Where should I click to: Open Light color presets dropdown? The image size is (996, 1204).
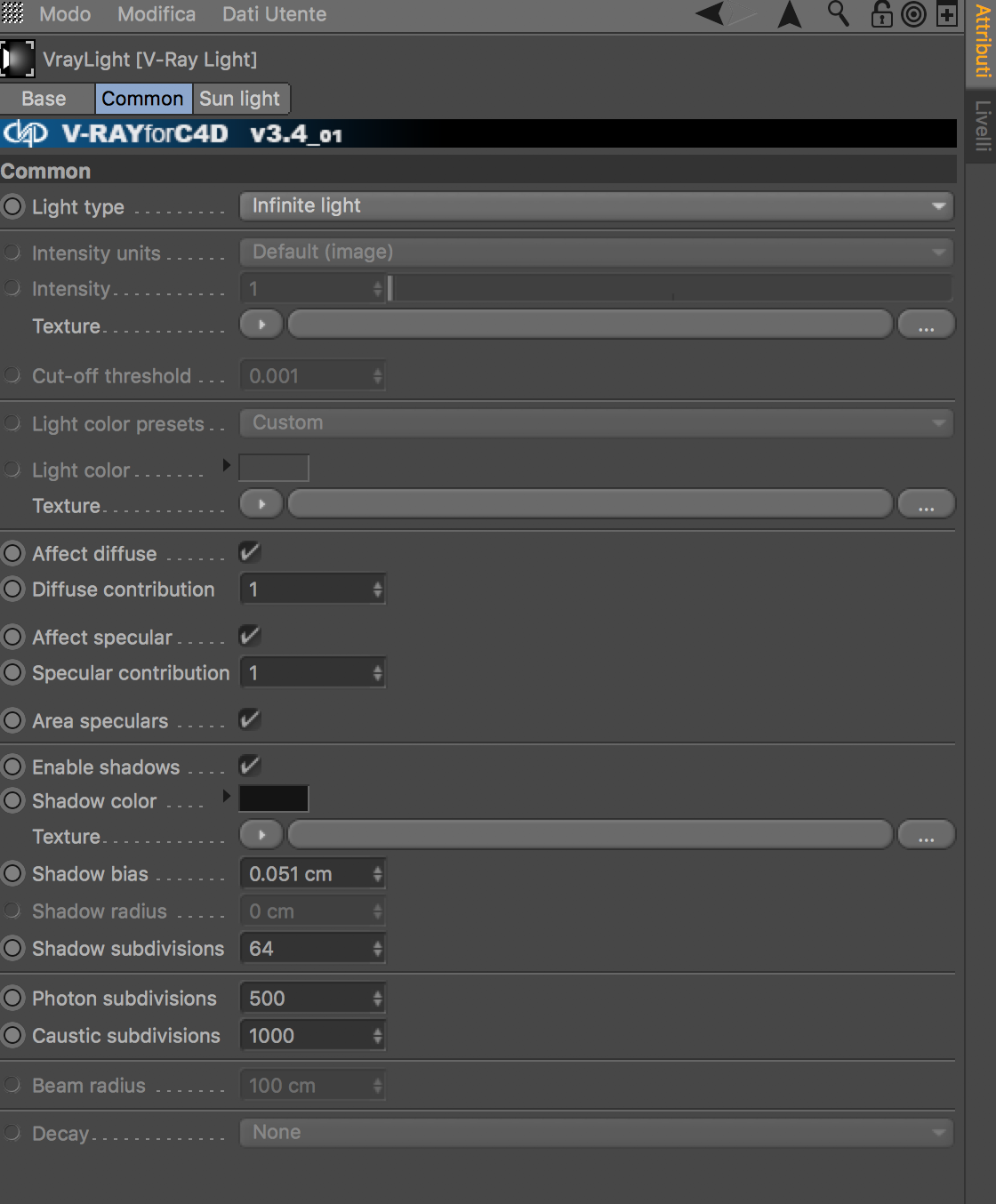597,422
